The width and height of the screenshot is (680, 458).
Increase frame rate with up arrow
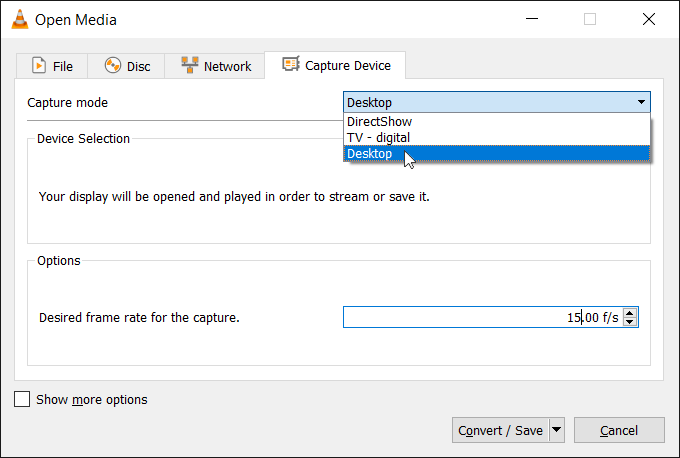pos(629,312)
